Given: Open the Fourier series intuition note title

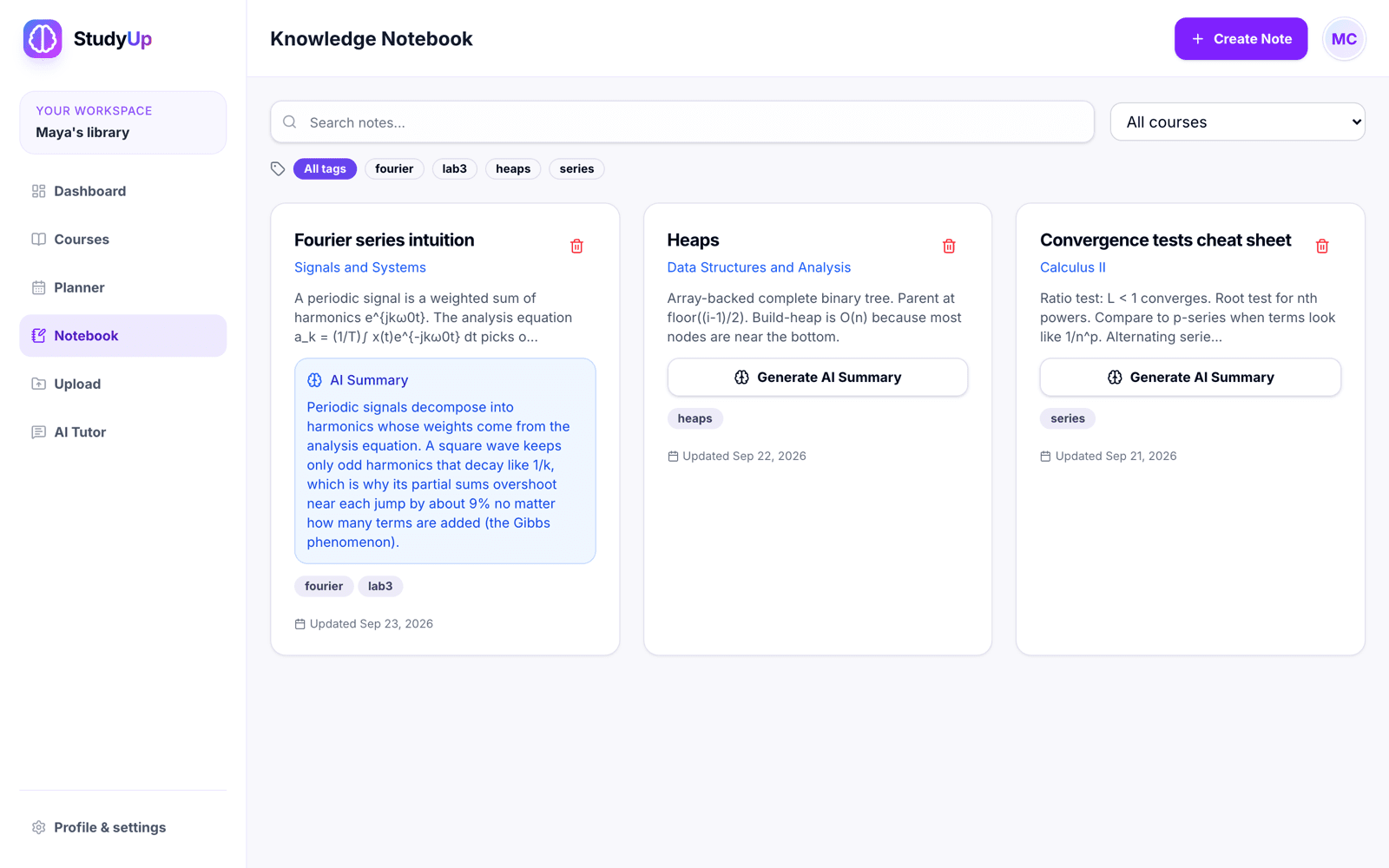Looking at the screenshot, I should [x=385, y=240].
